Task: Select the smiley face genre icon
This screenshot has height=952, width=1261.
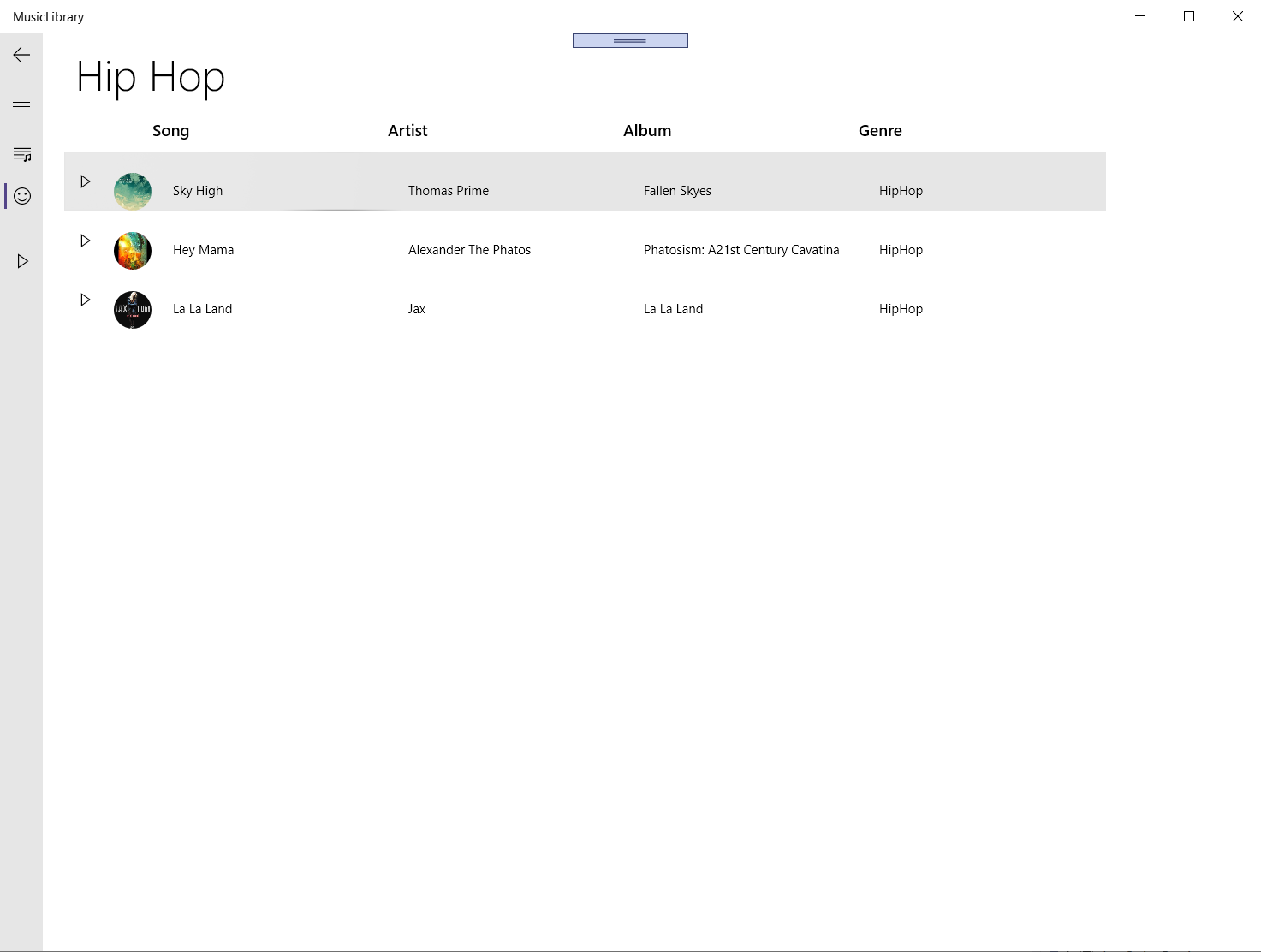Action: [21, 196]
